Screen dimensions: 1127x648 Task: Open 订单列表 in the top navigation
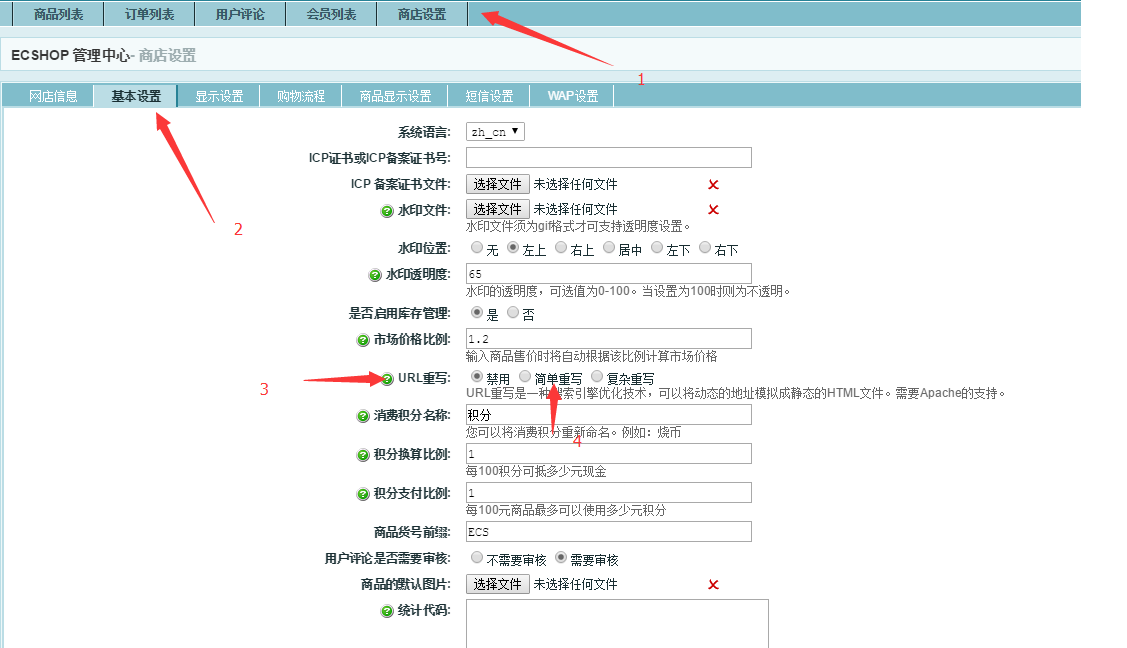[x=149, y=14]
